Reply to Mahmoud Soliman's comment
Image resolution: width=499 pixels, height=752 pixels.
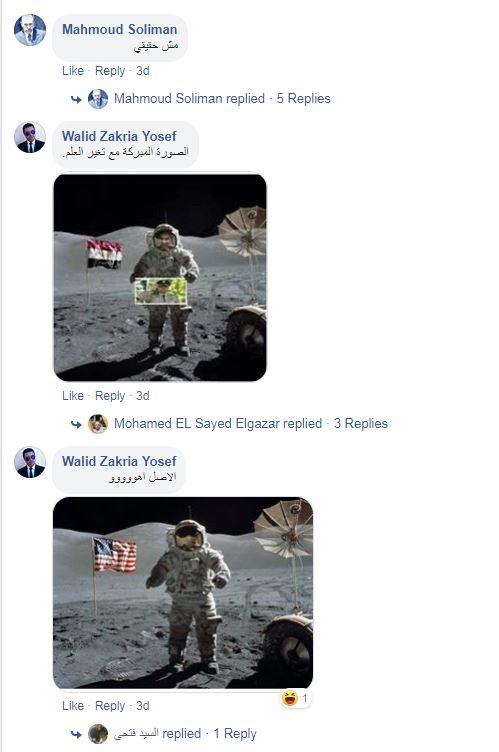[x=110, y=71]
